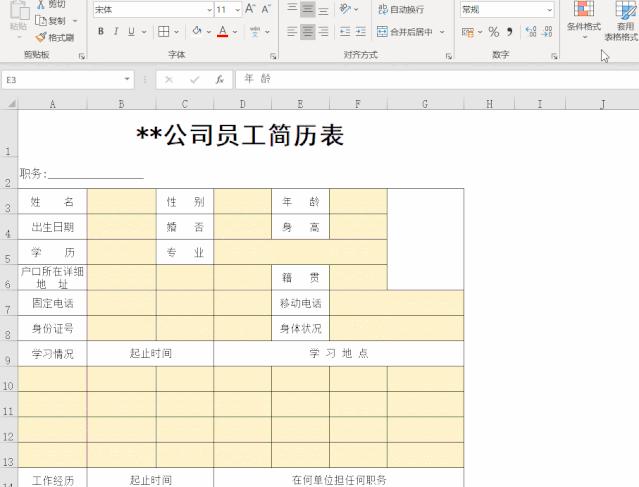This screenshot has height=487, width=639.
Task: Expand Merge & Center (合并后居中) dropdown arrow
Action: coord(442,32)
